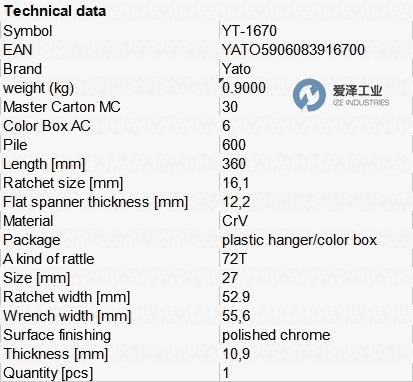Click the Color Box AC value 6
Viewport: 413px width, 382px height.
pos(226,126)
